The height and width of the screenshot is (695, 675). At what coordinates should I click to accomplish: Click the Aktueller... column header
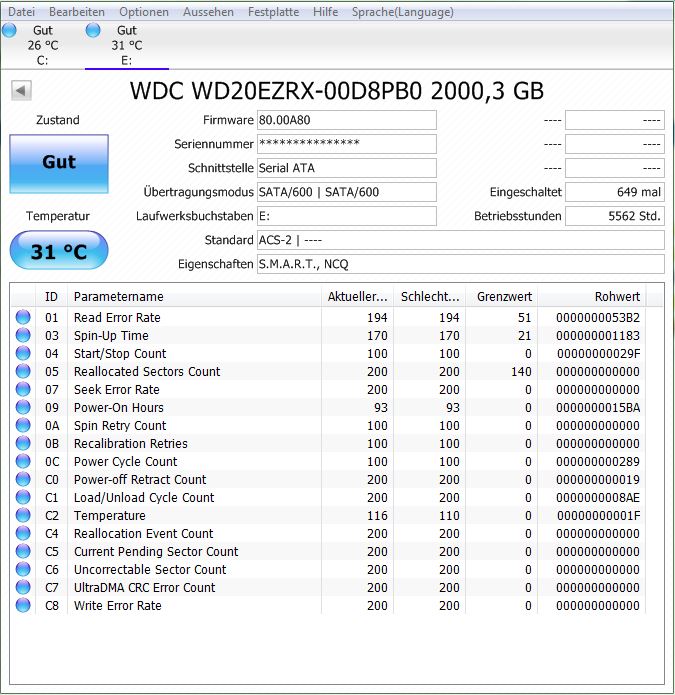pyautogui.click(x=357, y=297)
